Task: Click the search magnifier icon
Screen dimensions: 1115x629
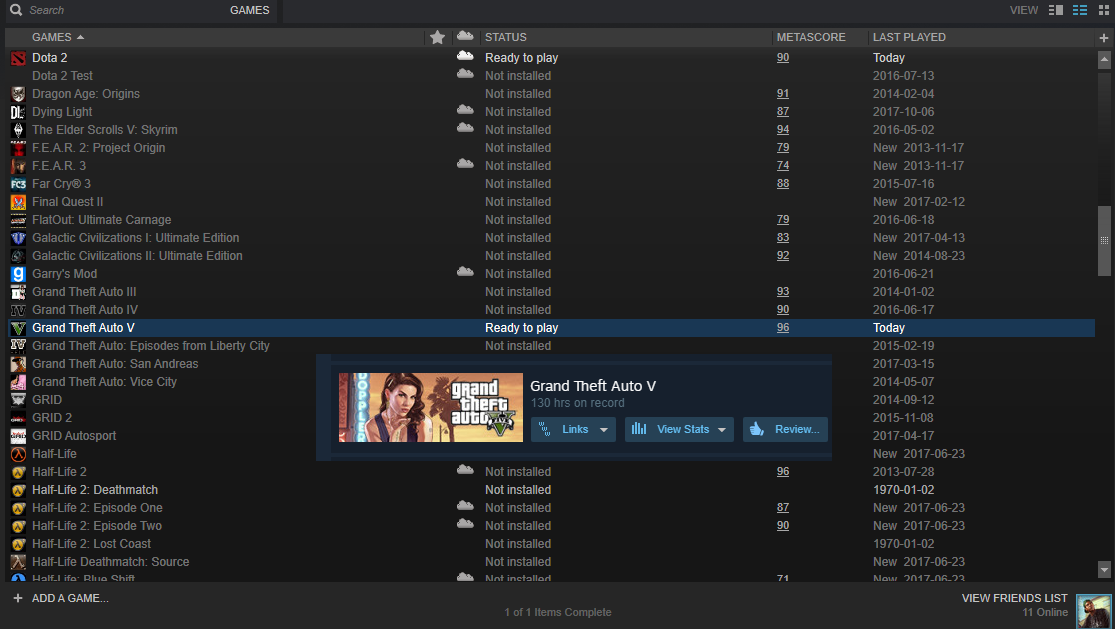Action: pos(16,10)
